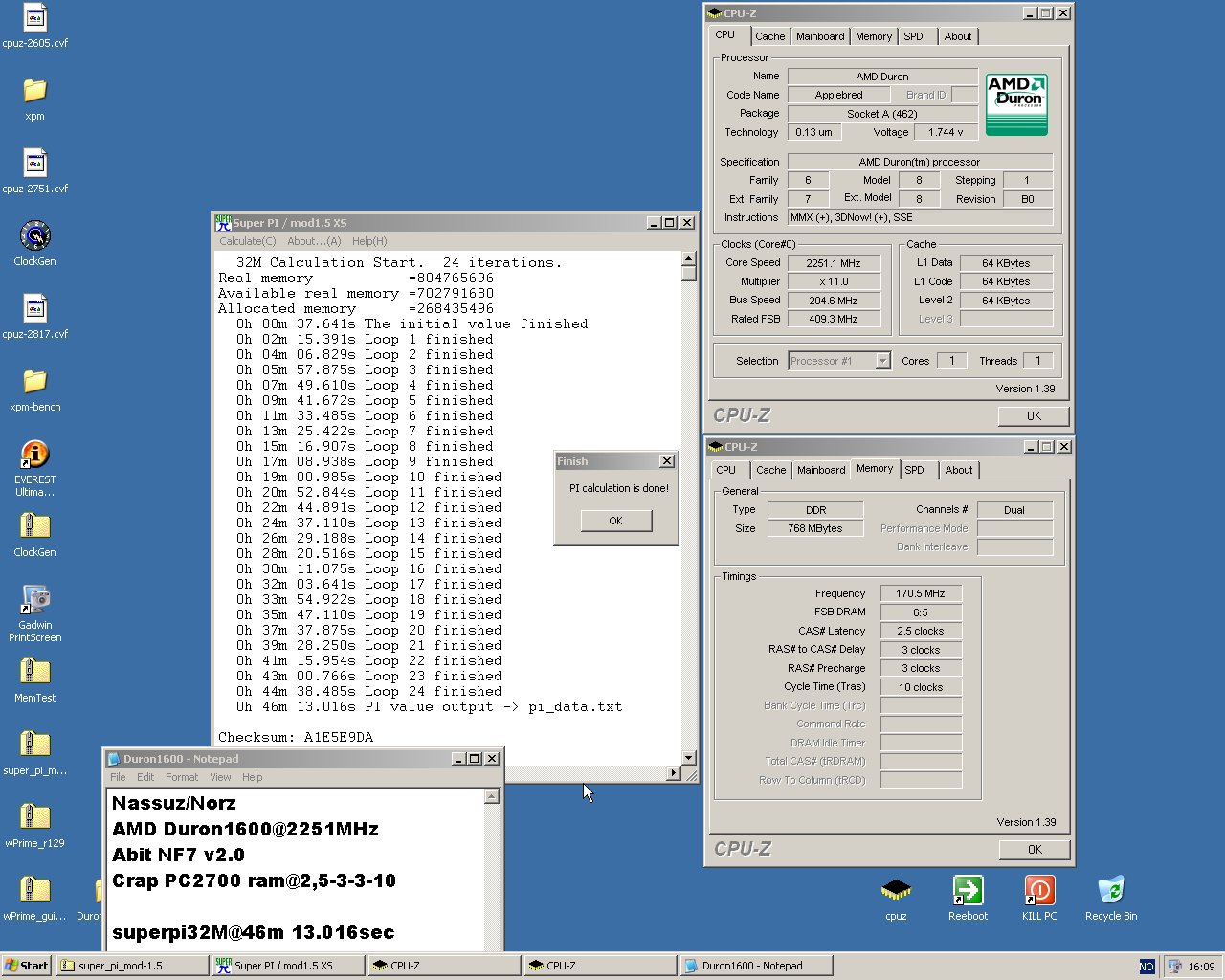1225x980 pixels.
Task: Open Cache tab in bottom CPU-Z window
Action: coord(770,470)
